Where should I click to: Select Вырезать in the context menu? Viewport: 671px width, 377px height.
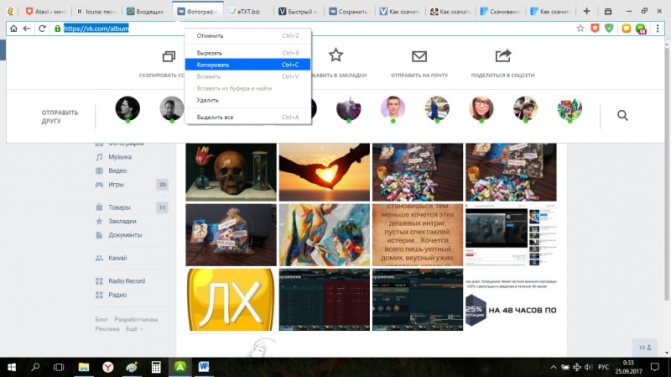[x=248, y=53]
